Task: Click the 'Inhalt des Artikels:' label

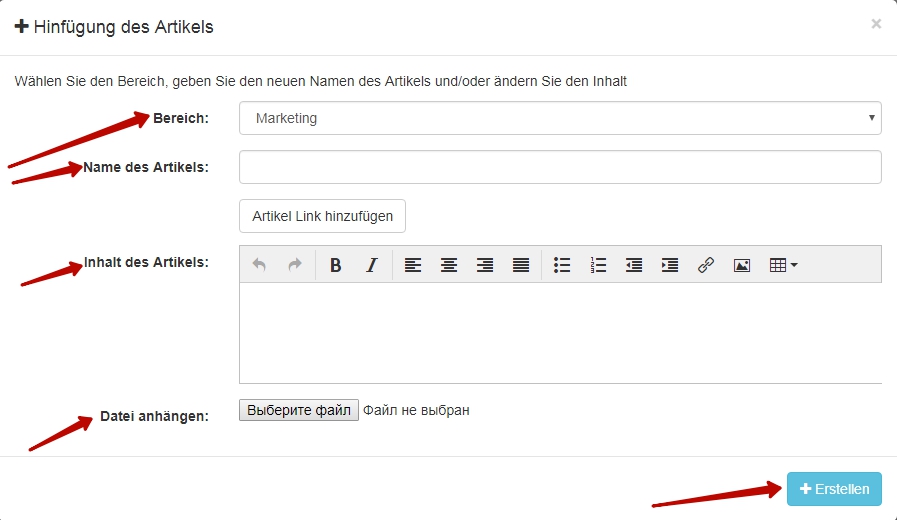Action: coord(146,262)
